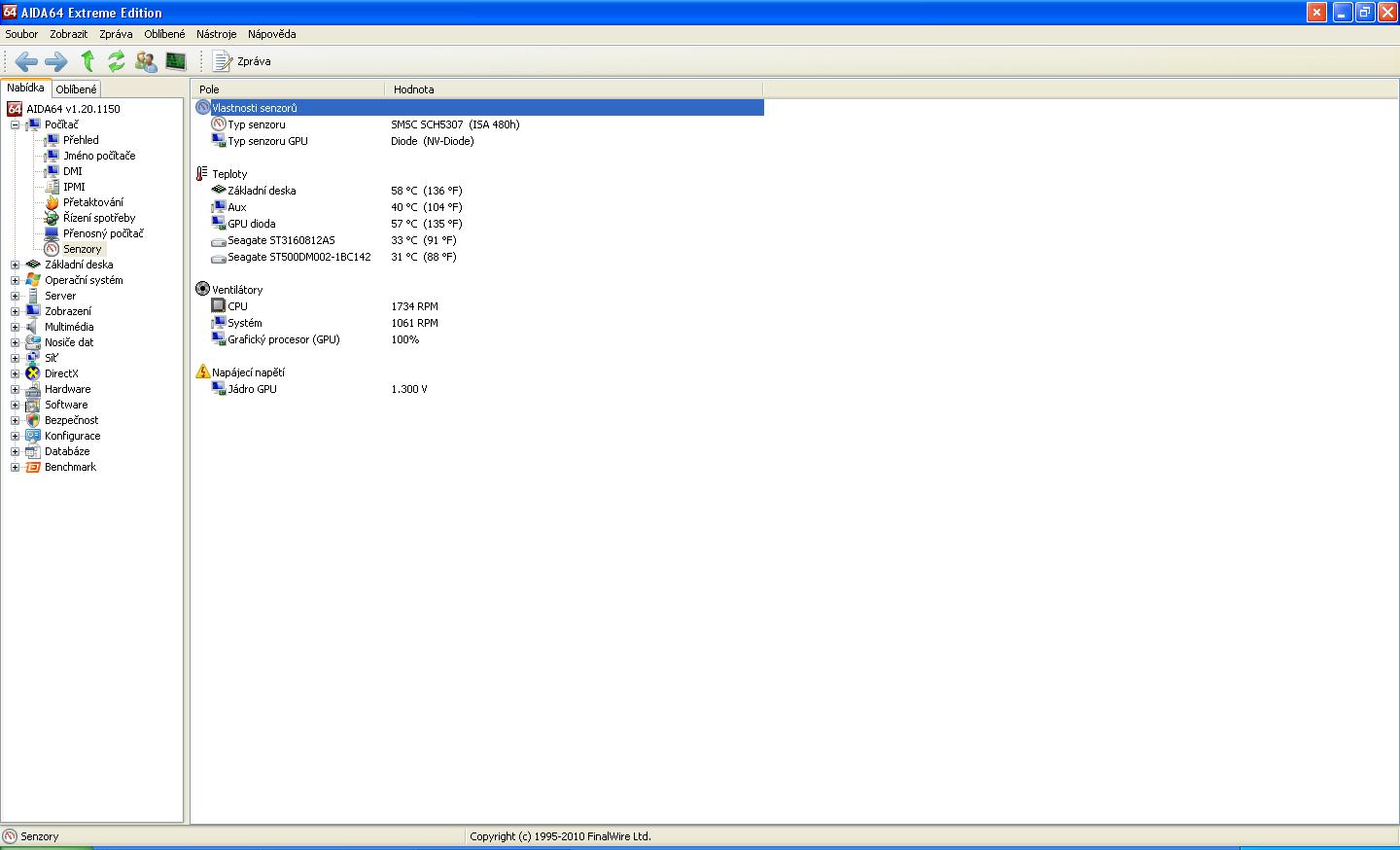Open the Zpráva menu
The width and height of the screenshot is (1400, 850).
coord(116,34)
